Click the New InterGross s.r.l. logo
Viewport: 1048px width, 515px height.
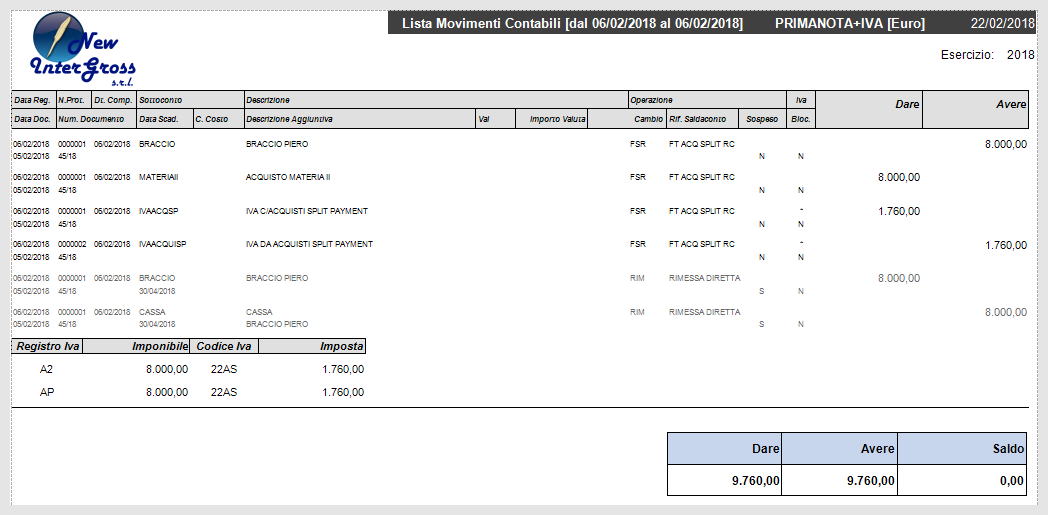(84, 49)
